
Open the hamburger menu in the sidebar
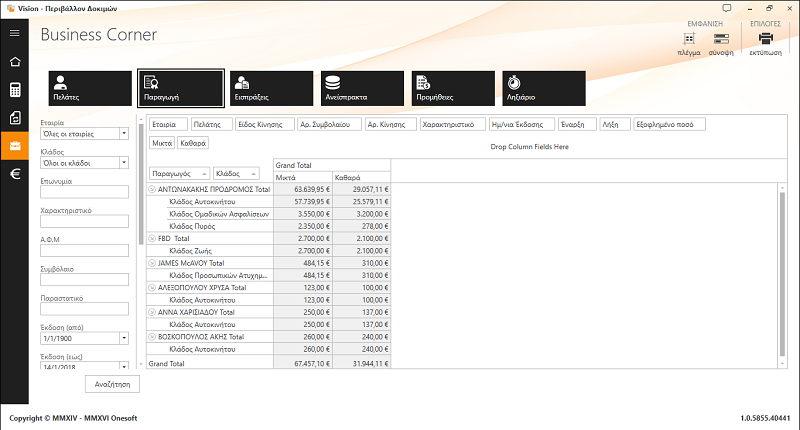point(15,33)
